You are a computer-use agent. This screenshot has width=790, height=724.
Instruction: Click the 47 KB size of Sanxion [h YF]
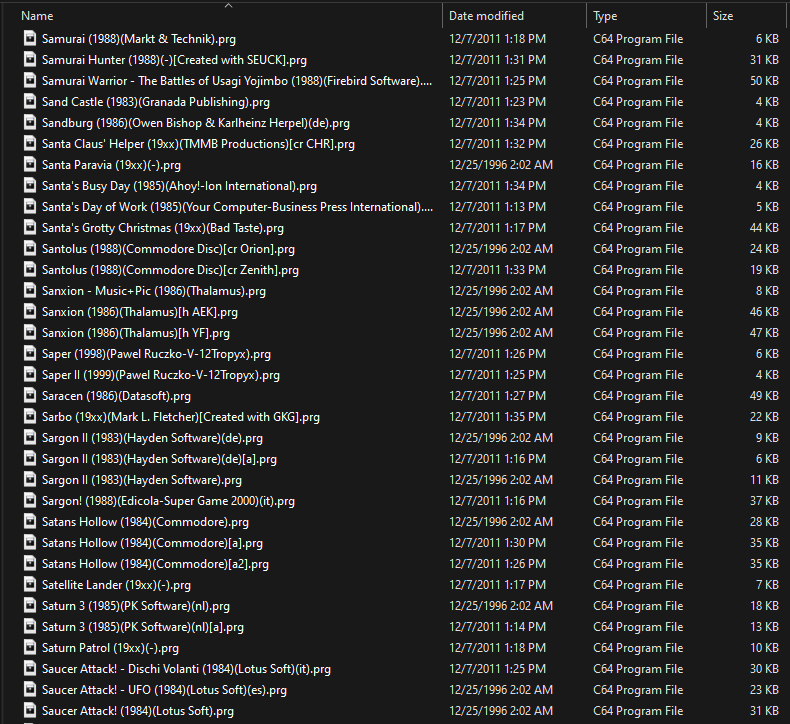pos(764,333)
